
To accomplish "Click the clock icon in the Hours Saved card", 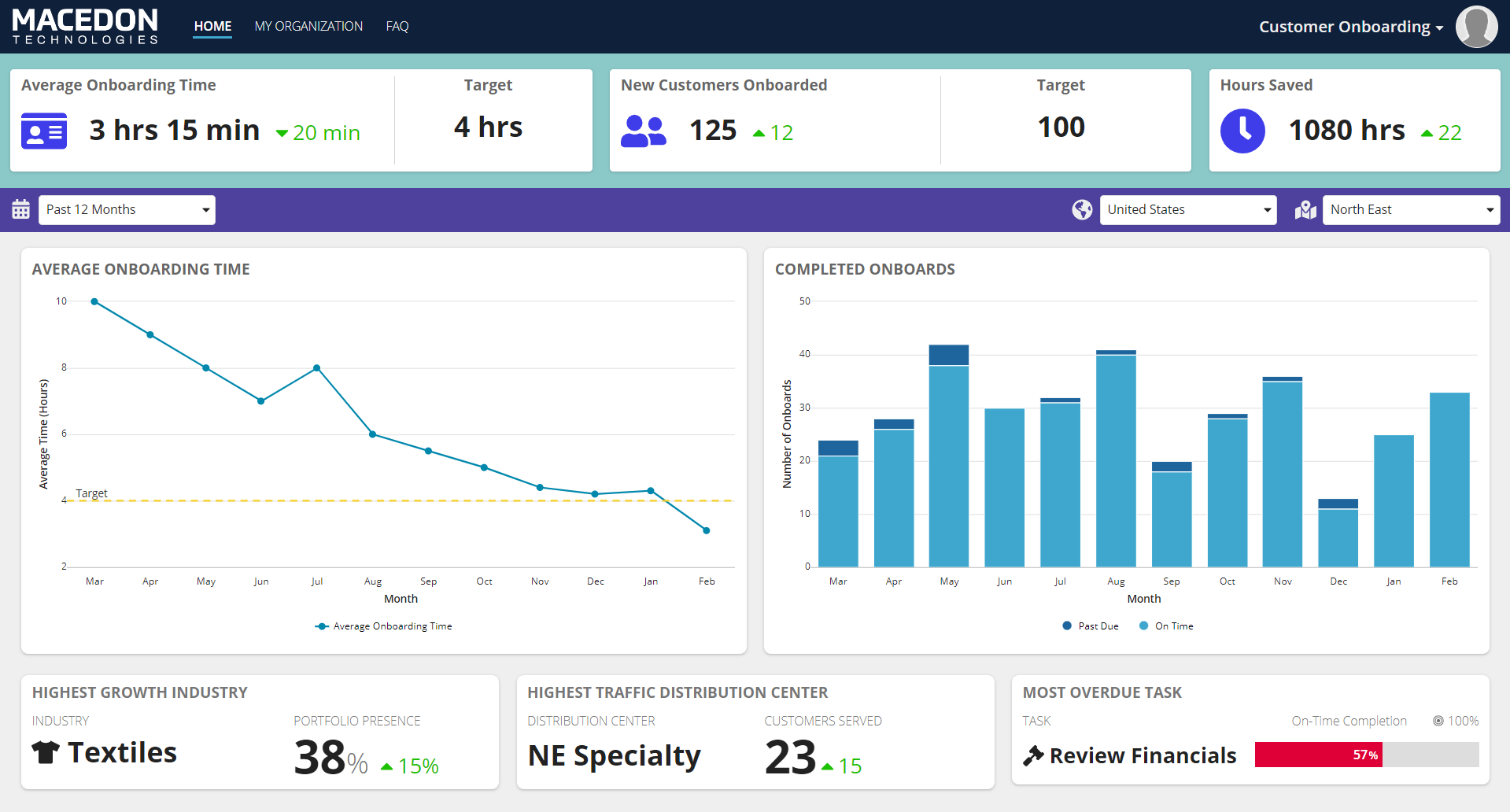I will 1242,131.
